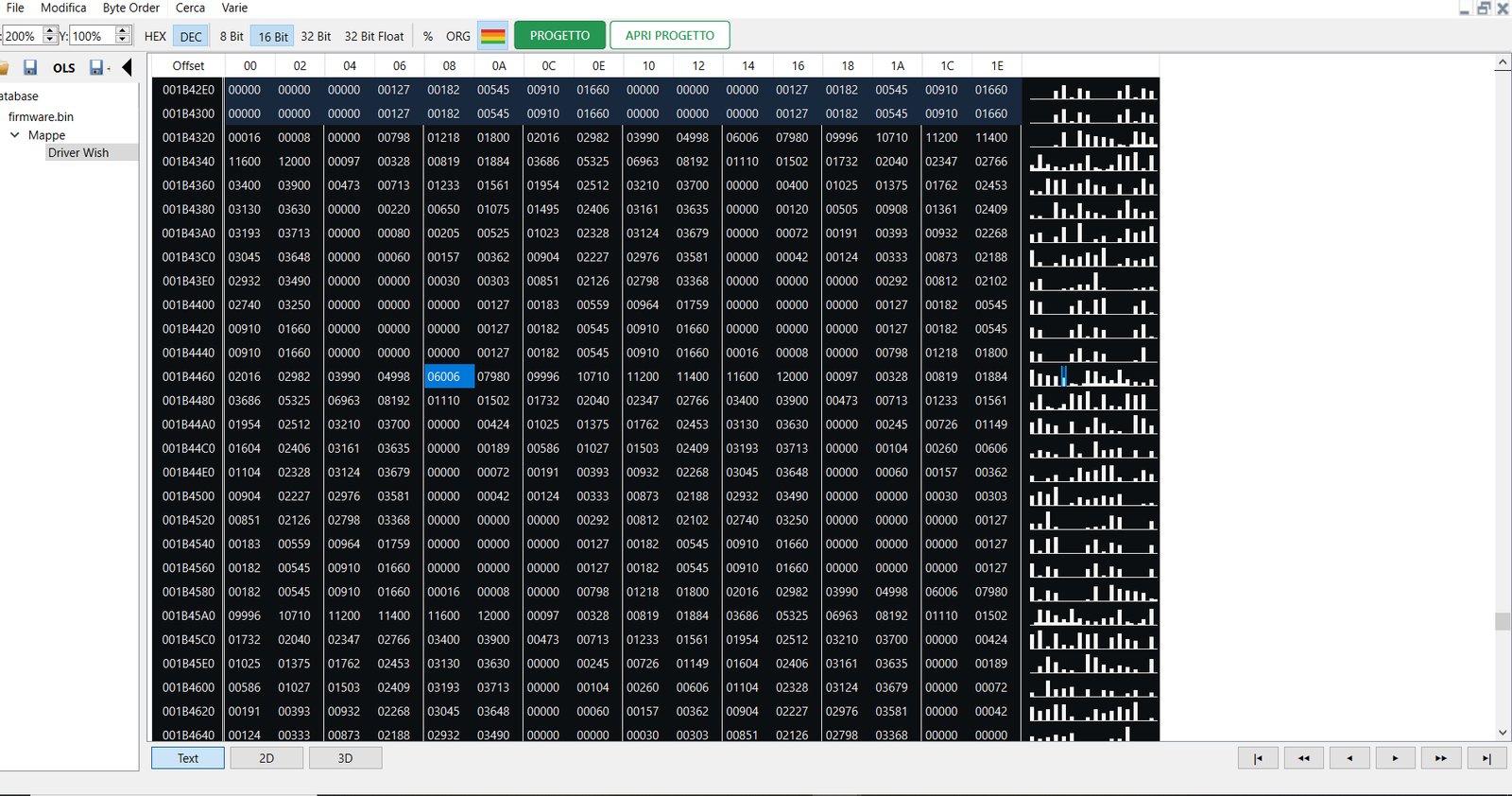1512x796 pixels.
Task: Go to previous step with left arrow
Action: pyautogui.click(x=1349, y=757)
